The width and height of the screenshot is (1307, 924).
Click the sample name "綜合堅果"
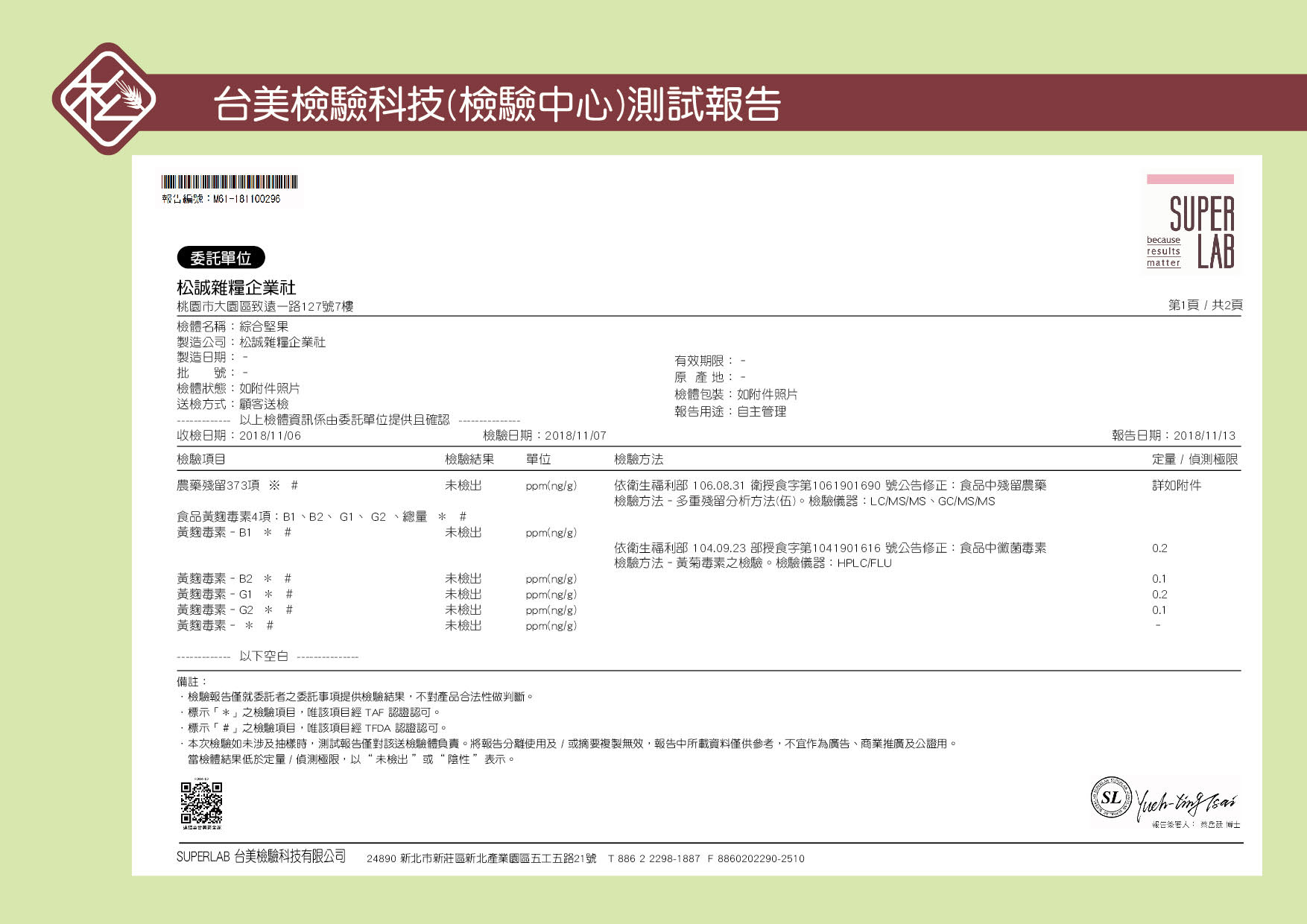264,326
